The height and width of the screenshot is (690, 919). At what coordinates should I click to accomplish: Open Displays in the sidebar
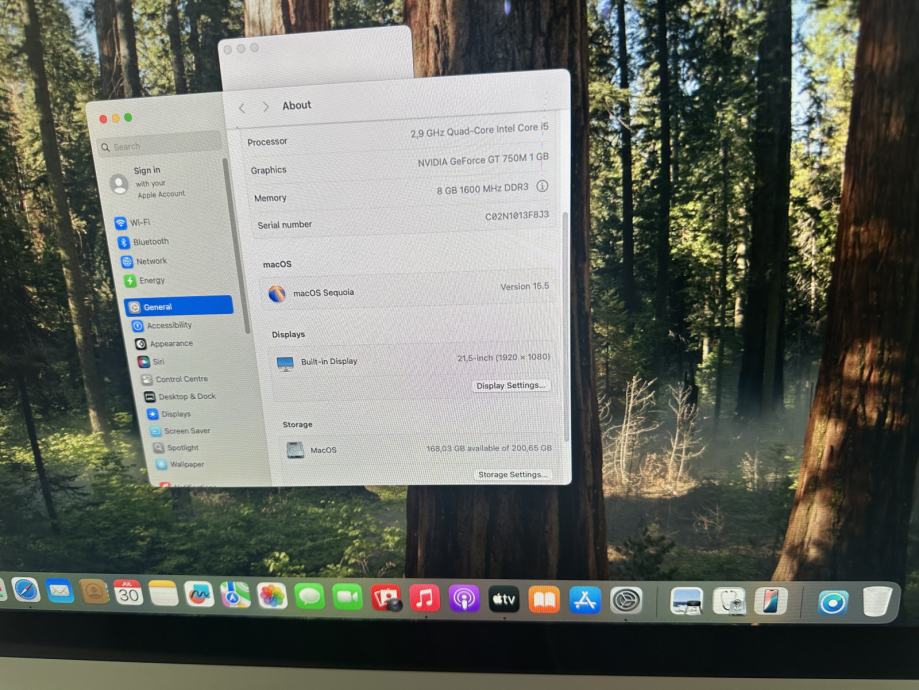(x=169, y=414)
